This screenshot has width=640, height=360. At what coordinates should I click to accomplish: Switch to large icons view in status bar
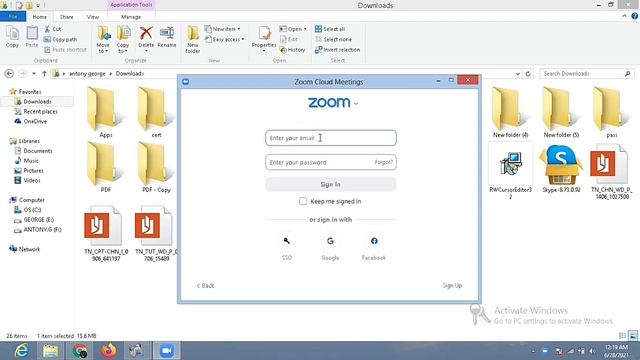633,336
